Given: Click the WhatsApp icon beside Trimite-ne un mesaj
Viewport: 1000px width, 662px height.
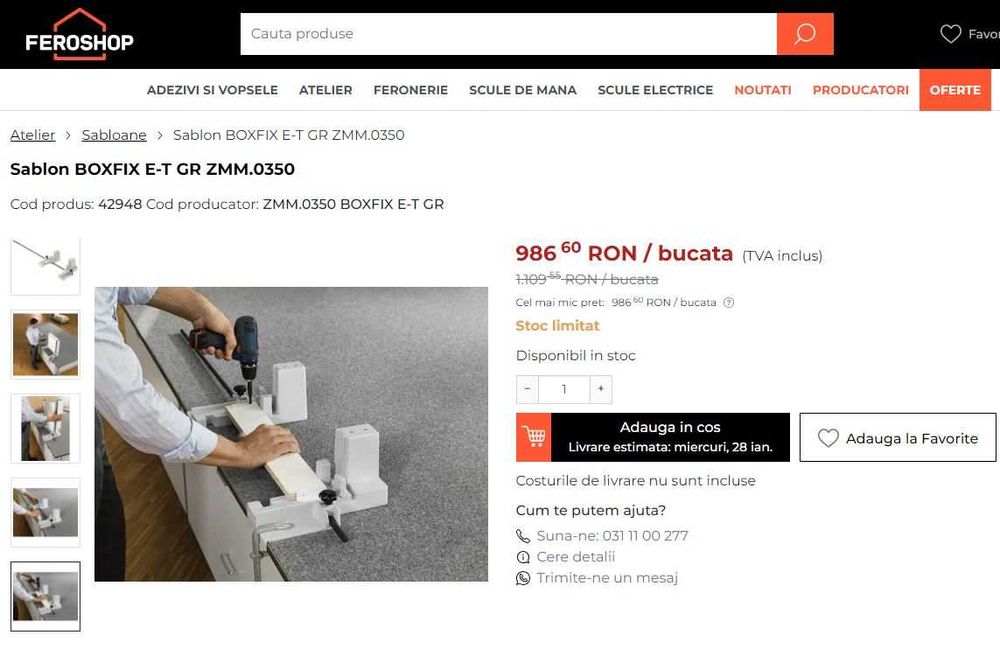Looking at the screenshot, I should (523, 578).
